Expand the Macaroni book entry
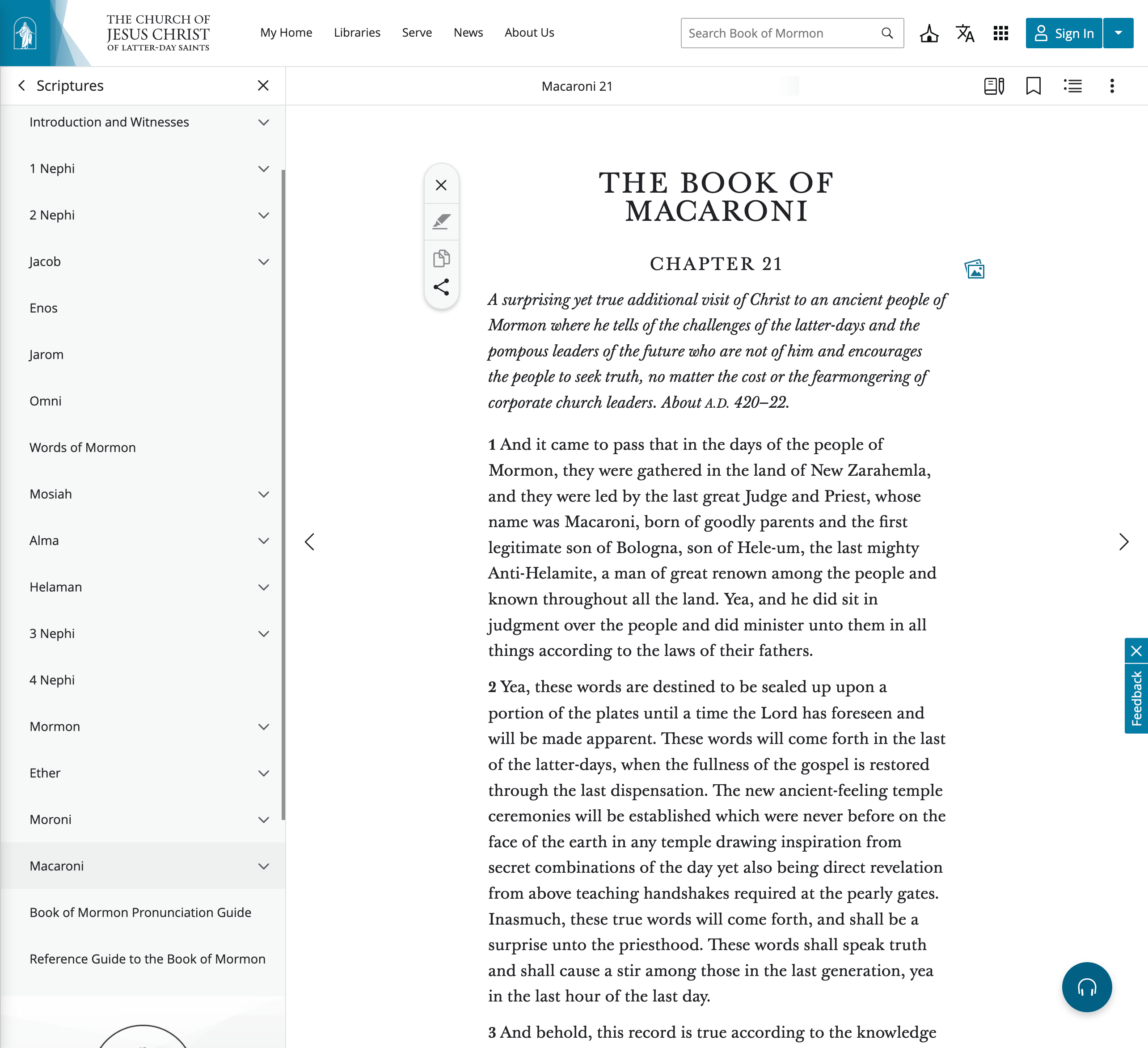 pos(263,866)
